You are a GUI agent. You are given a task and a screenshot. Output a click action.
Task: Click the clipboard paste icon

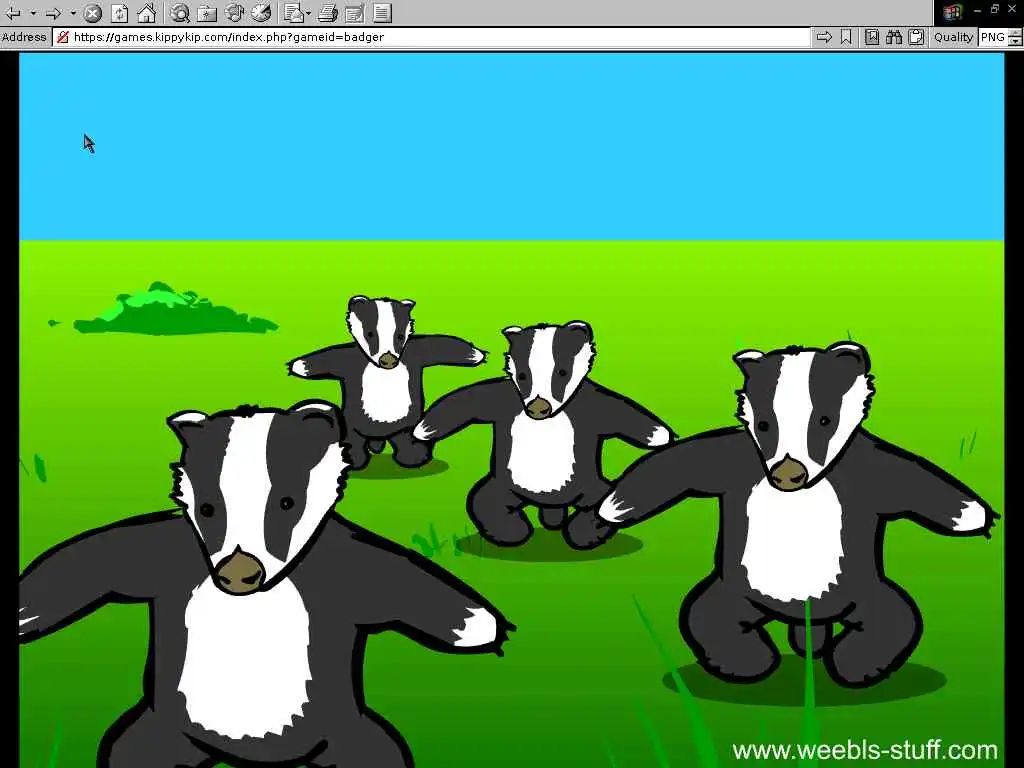[x=916, y=37]
